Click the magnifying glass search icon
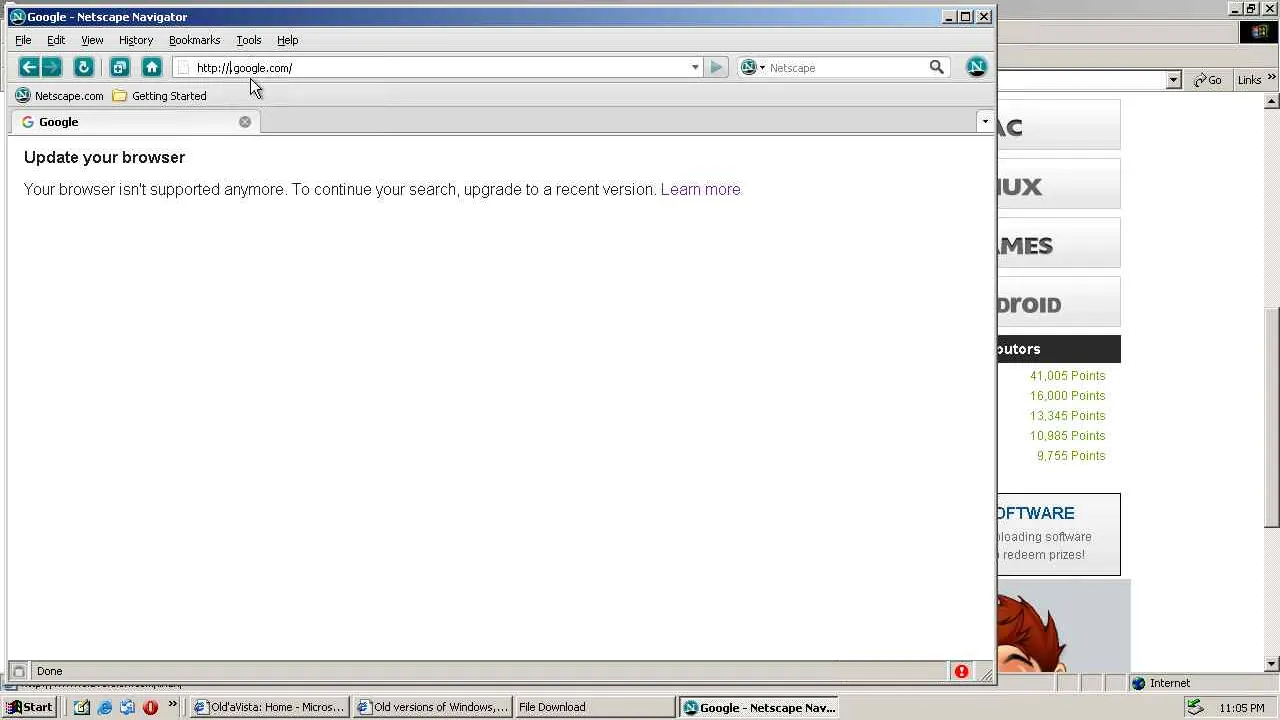This screenshot has width=1280, height=720. pyautogui.click(x=936, y=67)
